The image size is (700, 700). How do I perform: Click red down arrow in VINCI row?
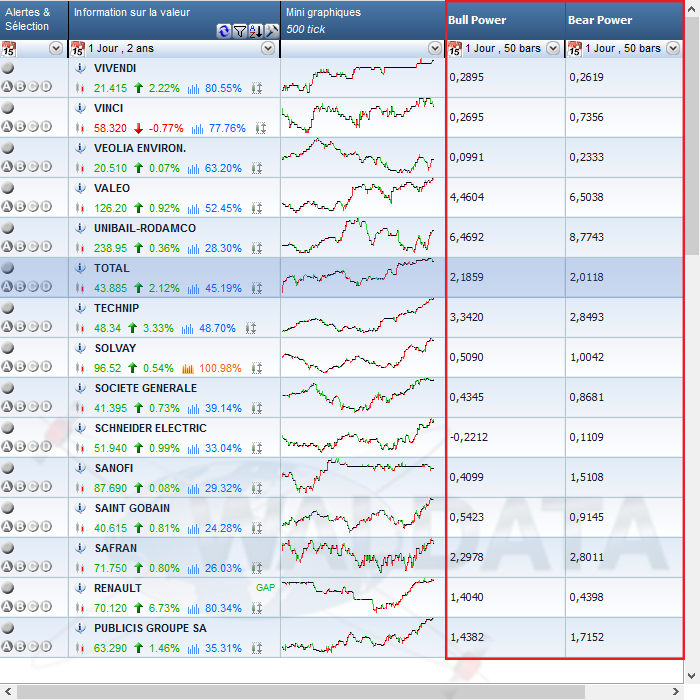coord(138,129)
